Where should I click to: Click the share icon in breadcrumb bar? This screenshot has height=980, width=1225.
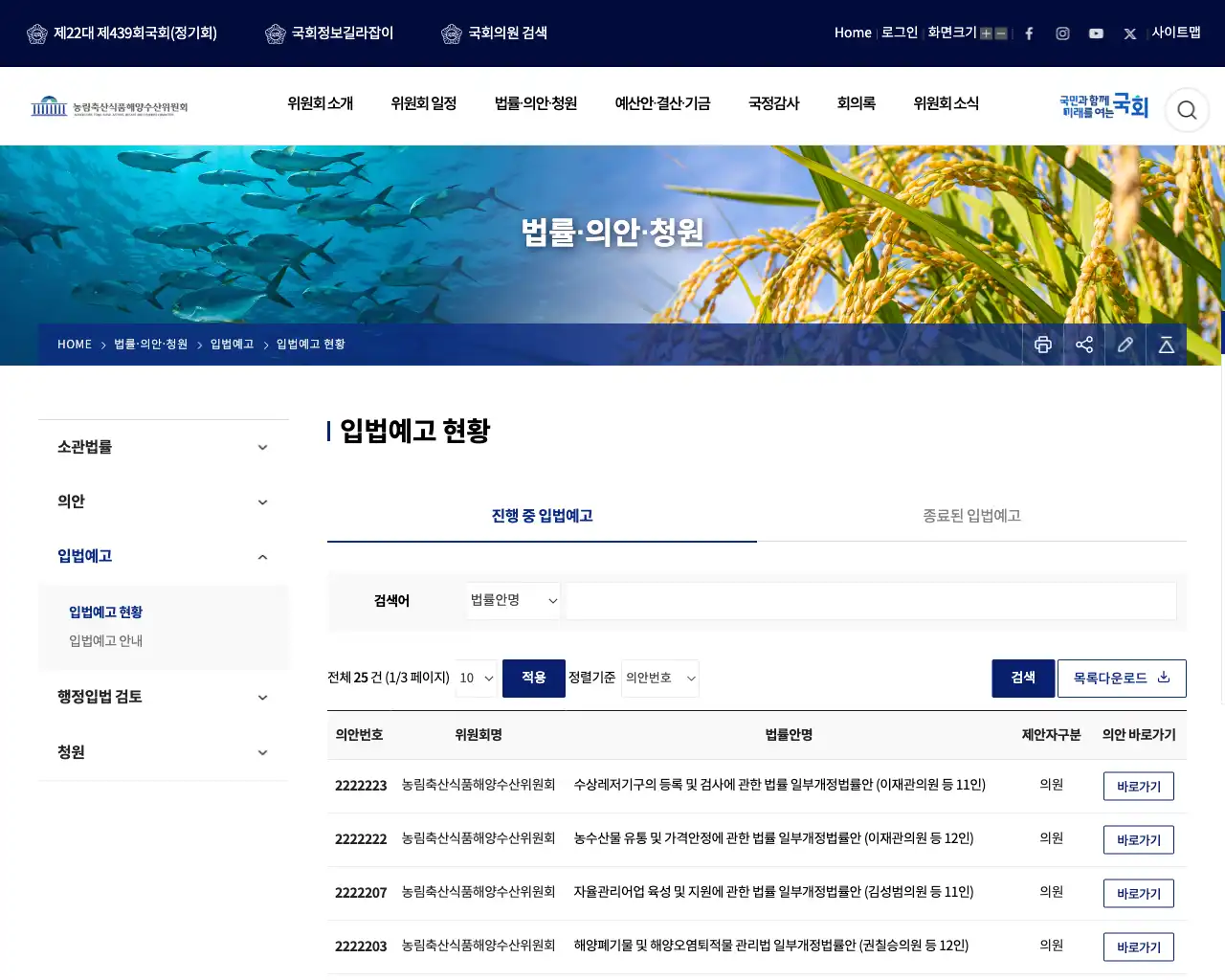pos(1084,345)
